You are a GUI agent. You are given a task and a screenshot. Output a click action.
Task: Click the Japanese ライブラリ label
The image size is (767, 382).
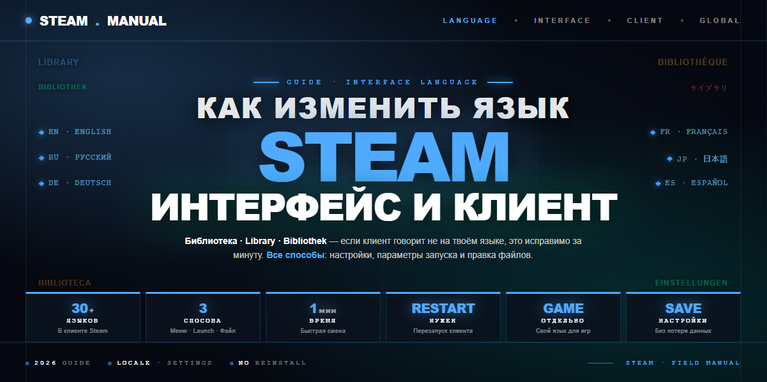point(709,88)
